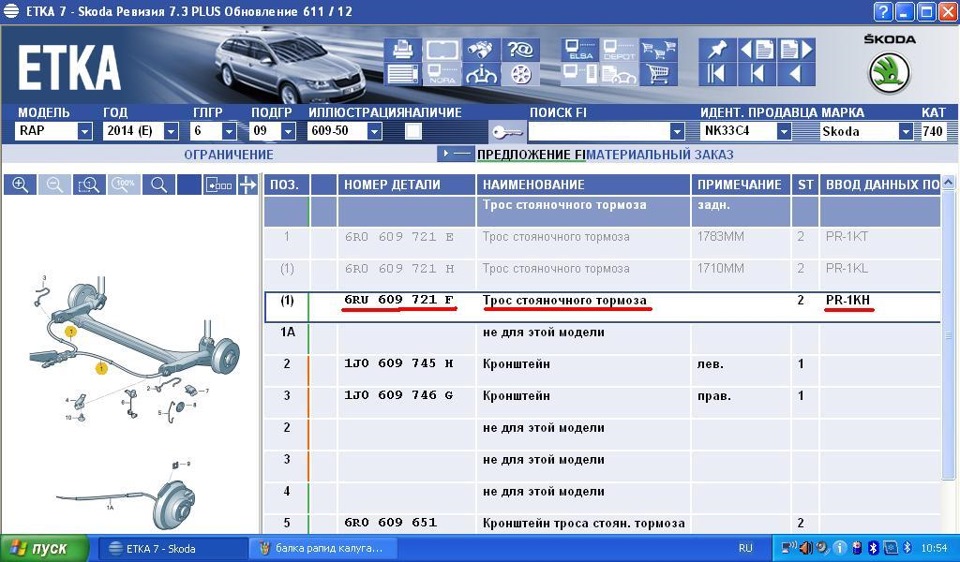Open the NORA icon
The image size is (960, 562).
click(x=441, y=74)
